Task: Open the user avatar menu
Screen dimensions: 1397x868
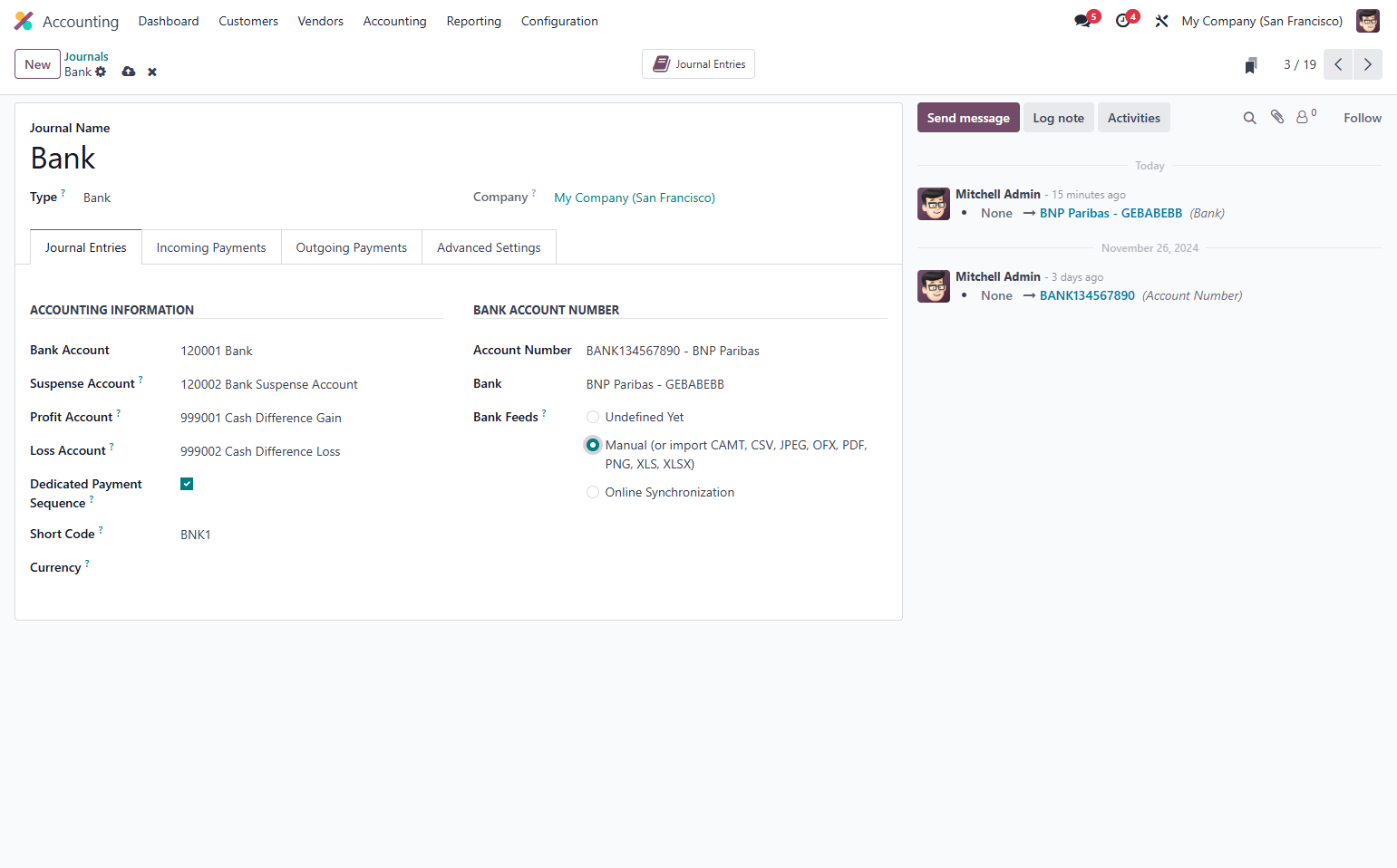Action: 1367,21
